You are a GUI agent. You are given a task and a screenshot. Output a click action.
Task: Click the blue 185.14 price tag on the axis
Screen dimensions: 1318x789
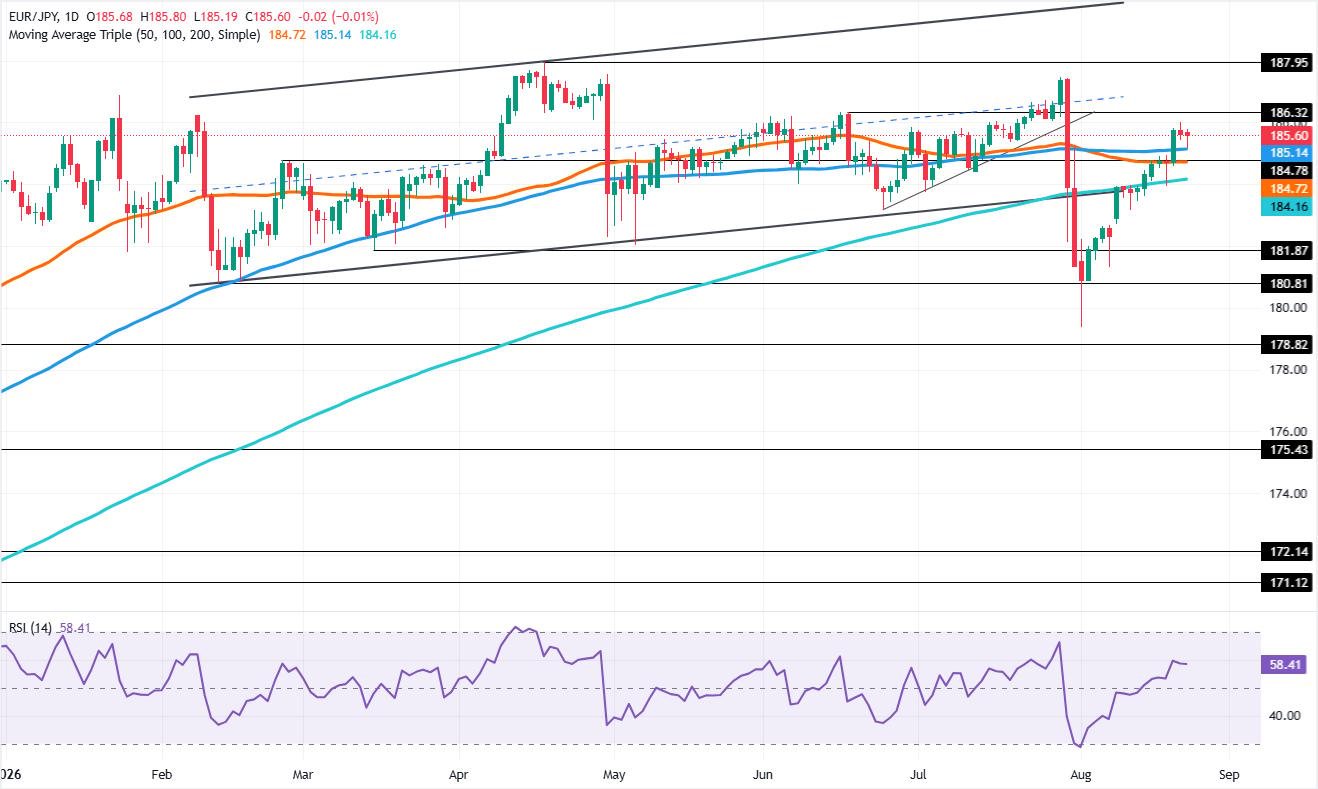coord(1286,153)
